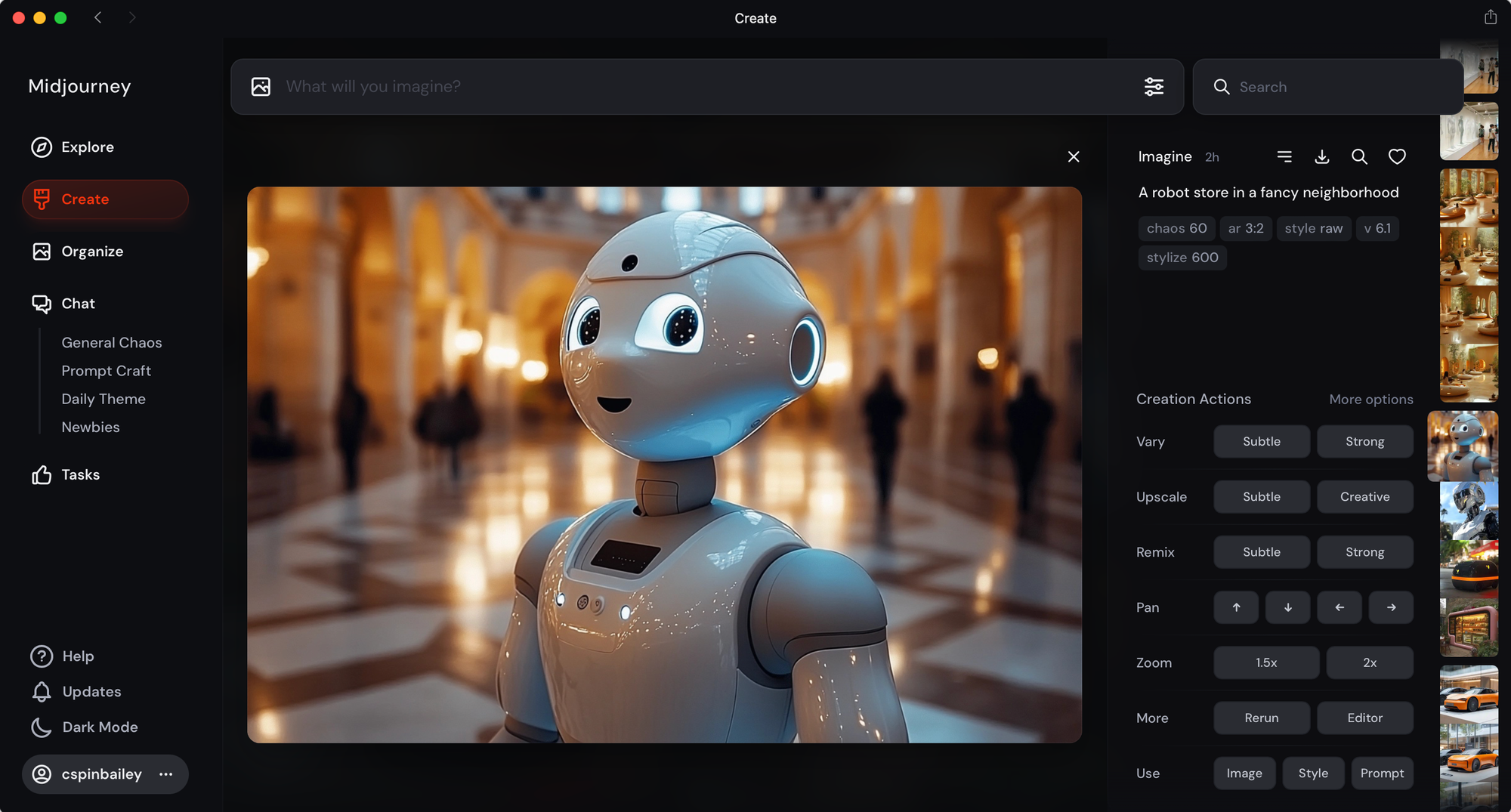Open the Explore section via compass icon
1511x812 pixels.
42,147
